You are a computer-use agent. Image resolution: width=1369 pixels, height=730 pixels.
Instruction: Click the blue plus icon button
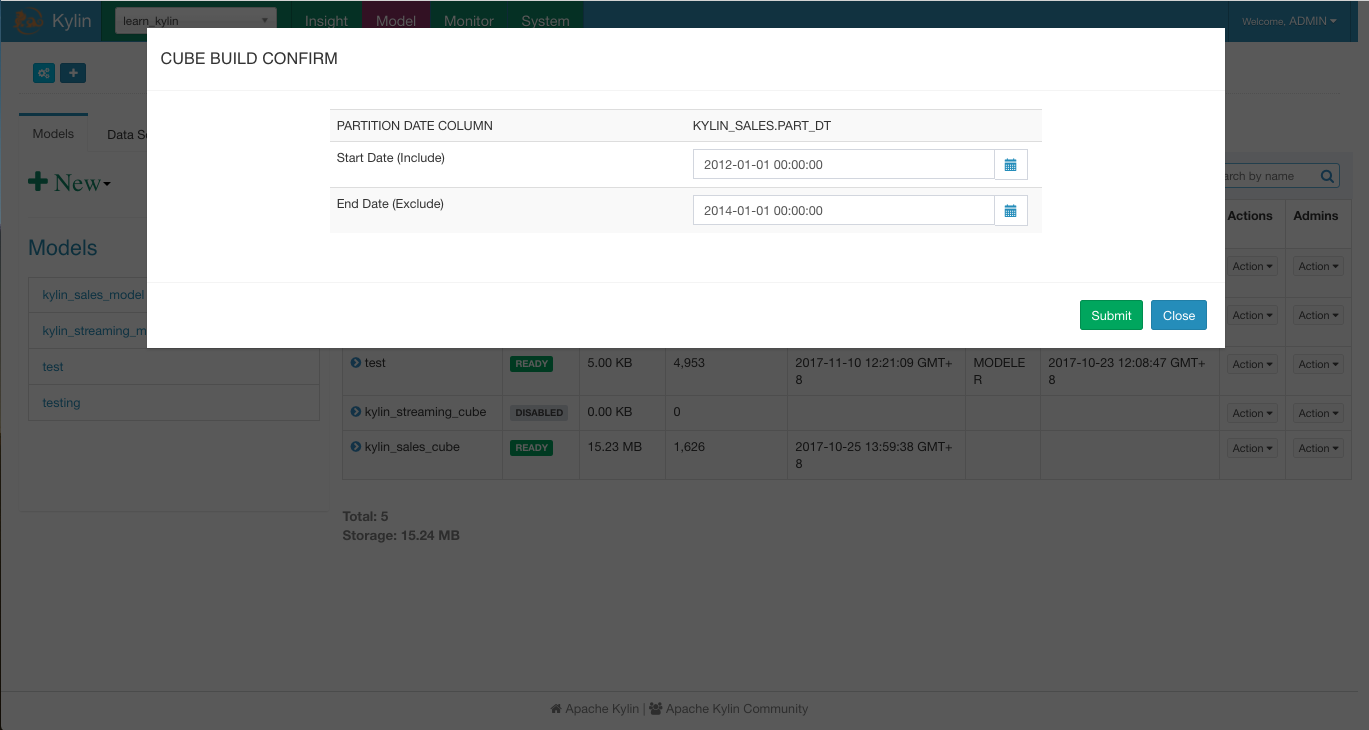tap(73, 73)
